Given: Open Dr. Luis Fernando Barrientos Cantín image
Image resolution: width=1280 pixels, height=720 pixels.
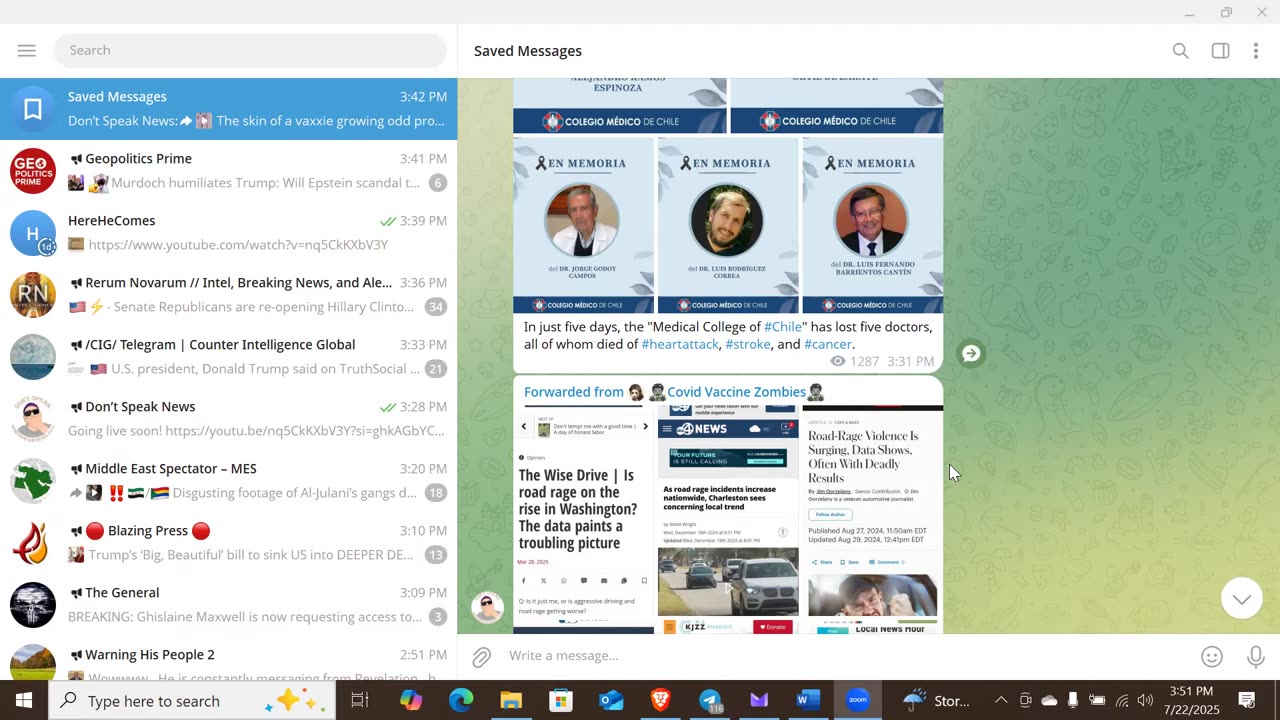Looking at the screenshot, I should (x=872, y=225).
